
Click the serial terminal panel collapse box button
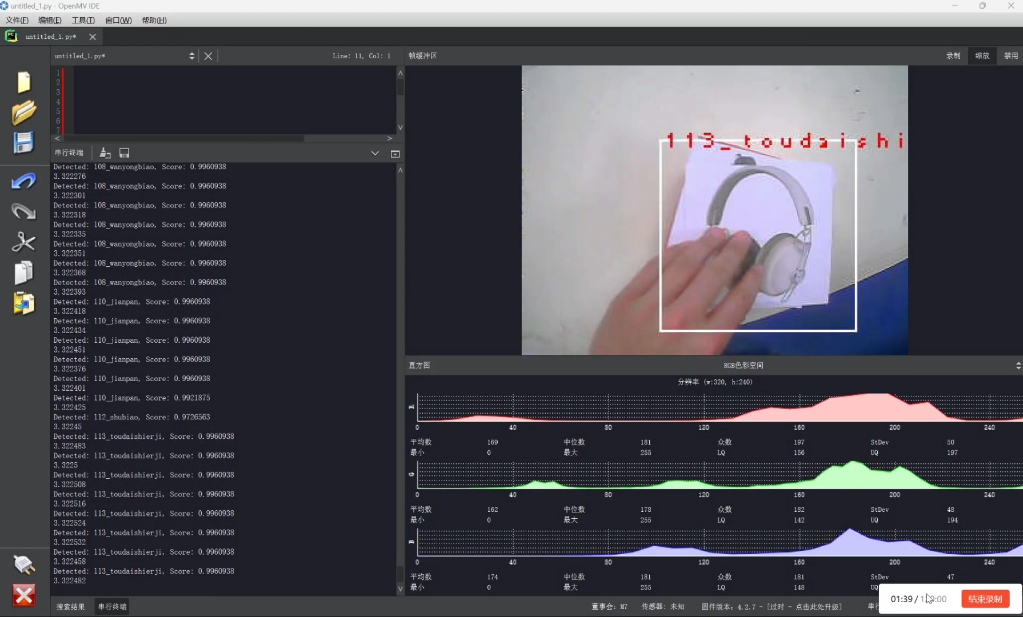tap(395, 154)
